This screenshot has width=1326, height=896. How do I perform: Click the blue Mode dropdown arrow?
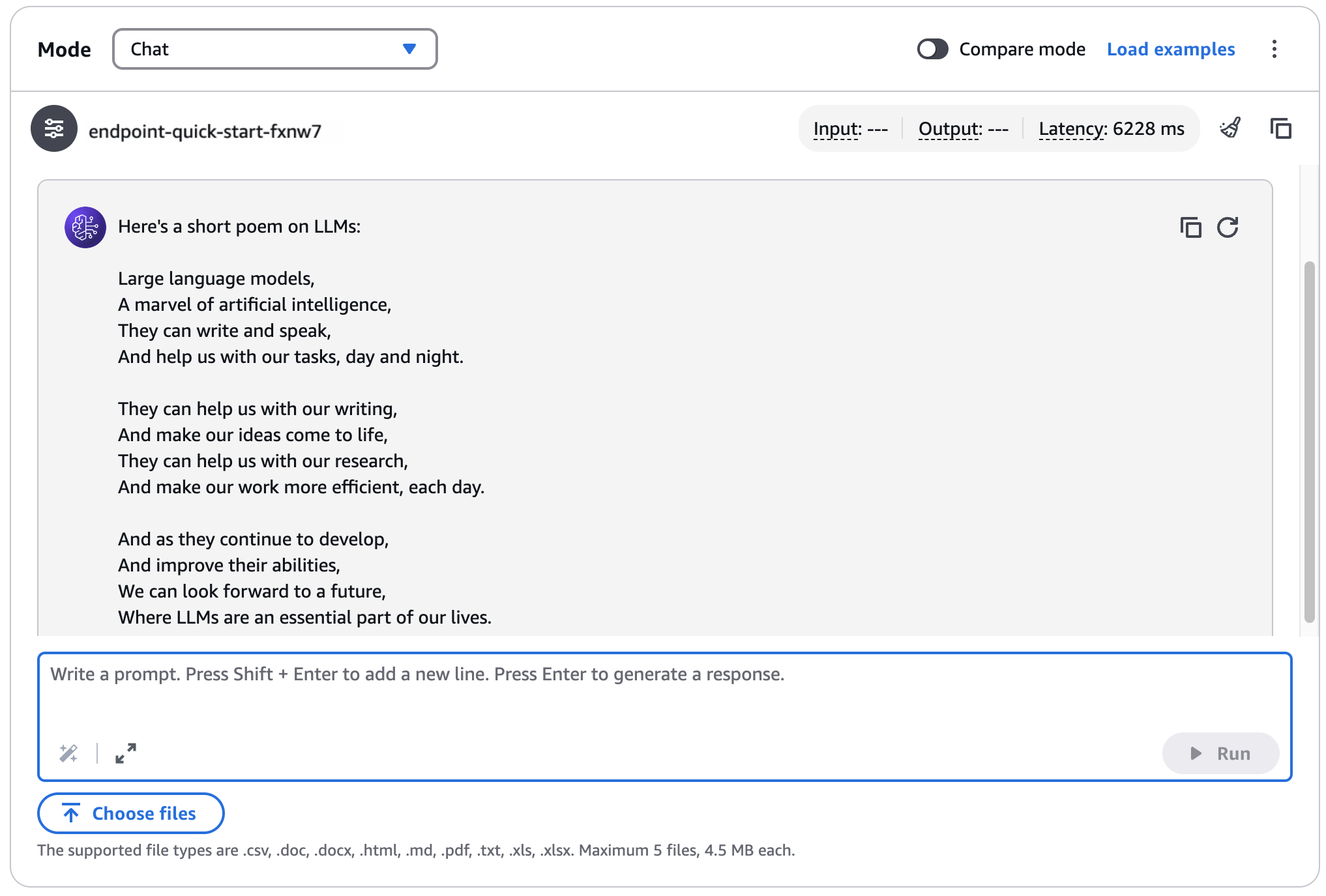tap(409, 49)
